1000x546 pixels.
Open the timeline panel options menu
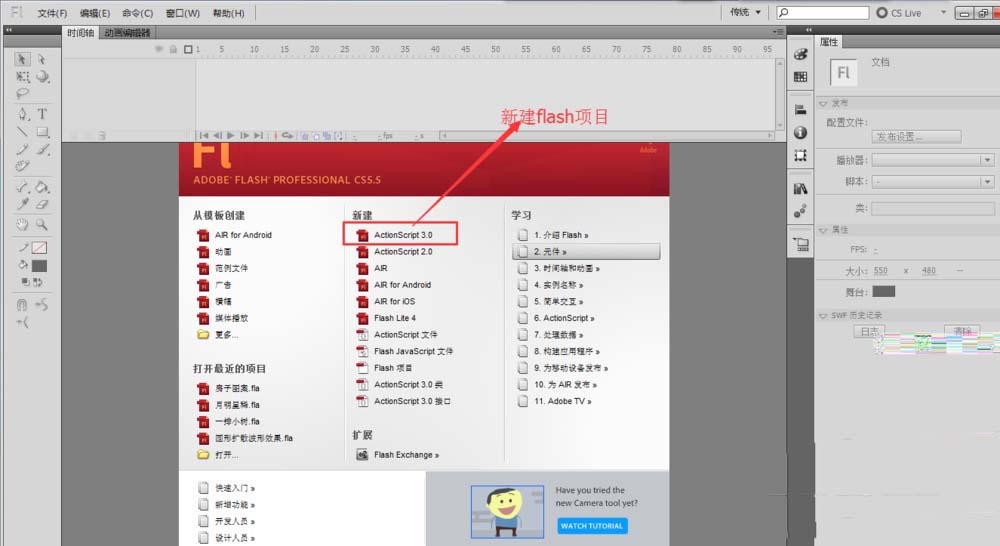[x=777, y=32]
